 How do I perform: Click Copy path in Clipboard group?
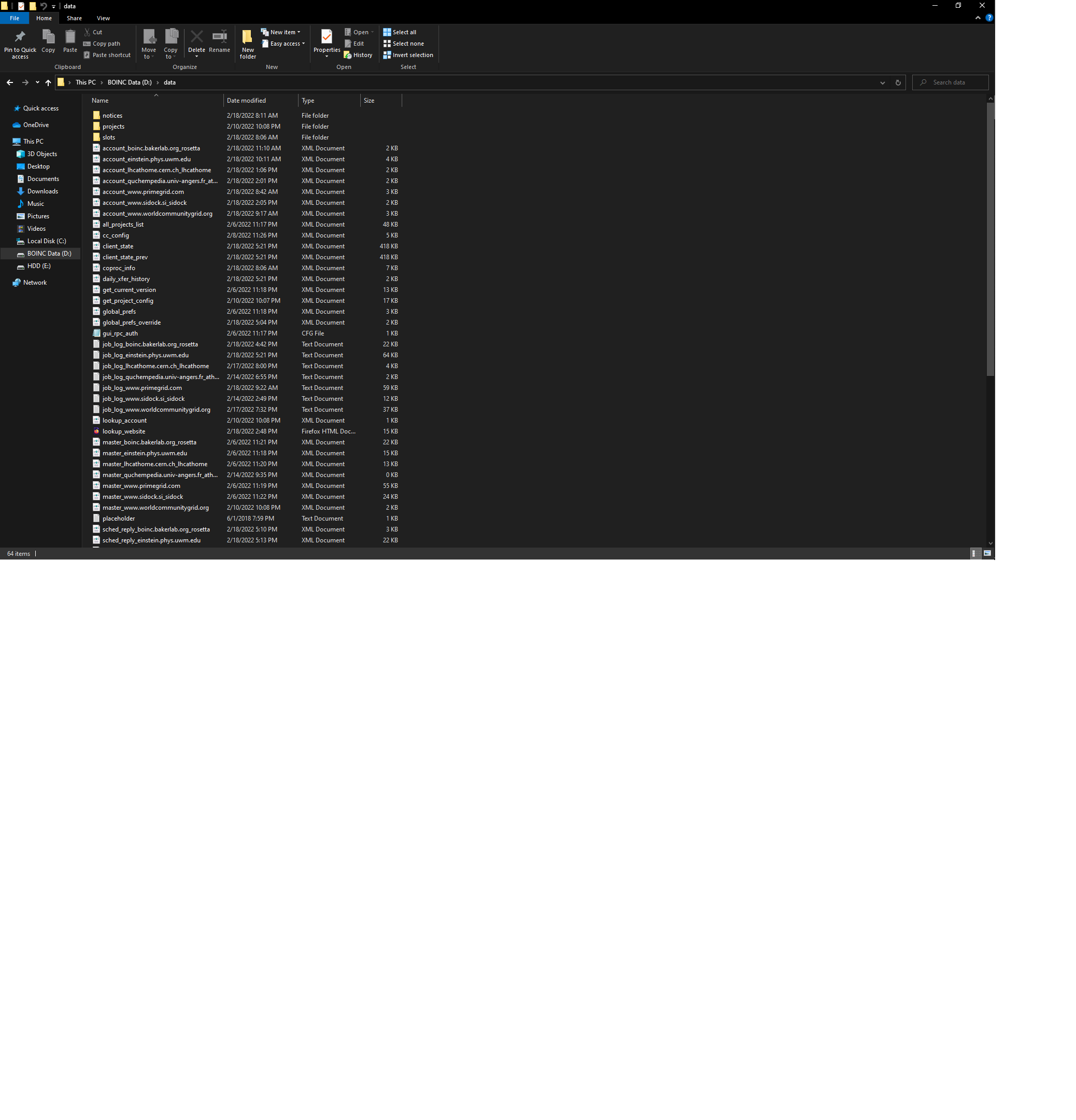coord(102,44)
